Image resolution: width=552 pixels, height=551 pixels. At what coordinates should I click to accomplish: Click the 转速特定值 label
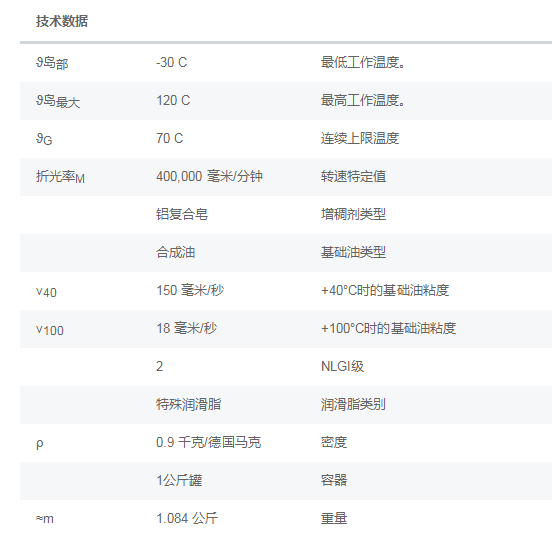tap(353, 176)
